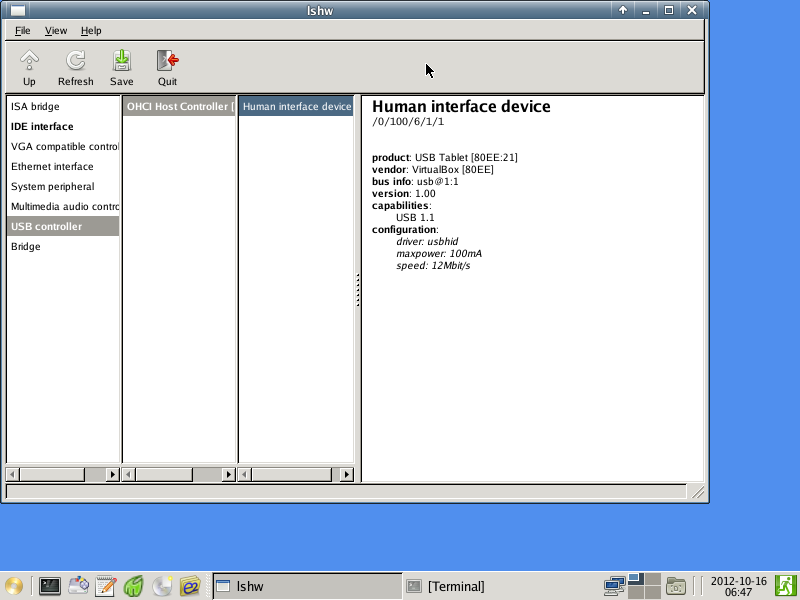Click the vendor VirtualBox line
This screenshot has height=600, width=800.
pyautogui.click(x=433, y=169)
